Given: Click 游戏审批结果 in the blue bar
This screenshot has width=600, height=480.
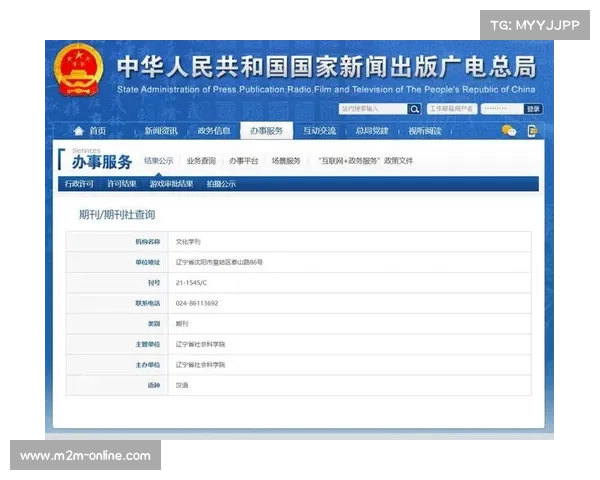Looking at the screenshot, I should [171, 184].
